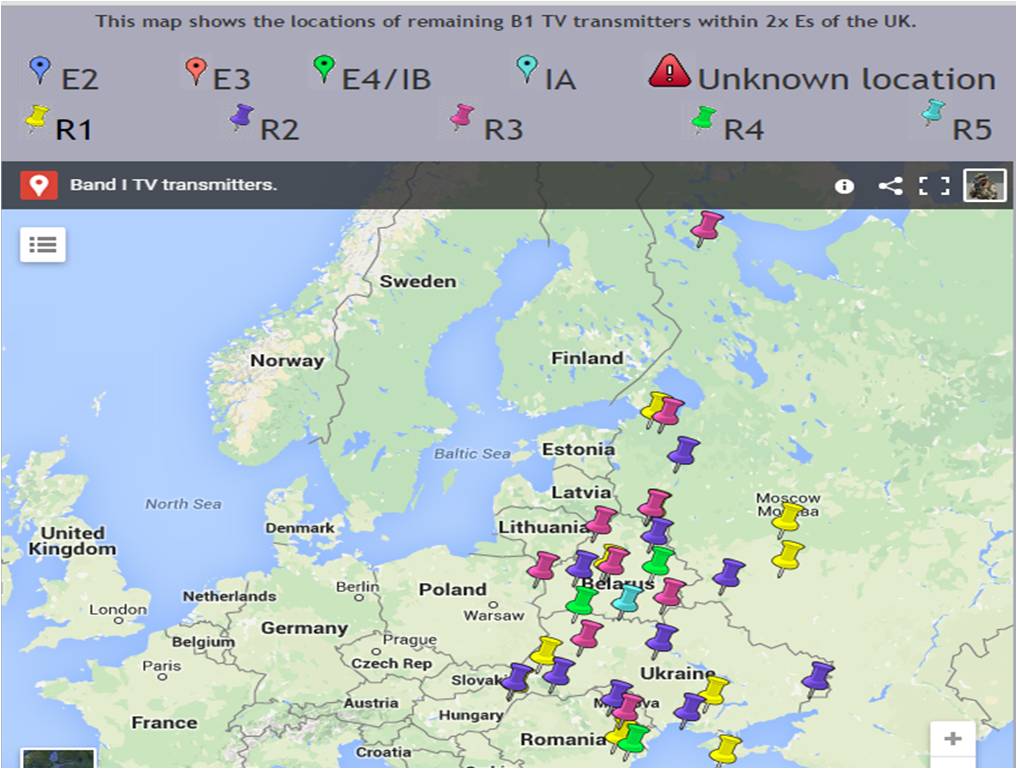This screenshot has height=769, width=1017.
Task: Select the purple pushpin in far eastern Ukraine
Action: [817, 678]
